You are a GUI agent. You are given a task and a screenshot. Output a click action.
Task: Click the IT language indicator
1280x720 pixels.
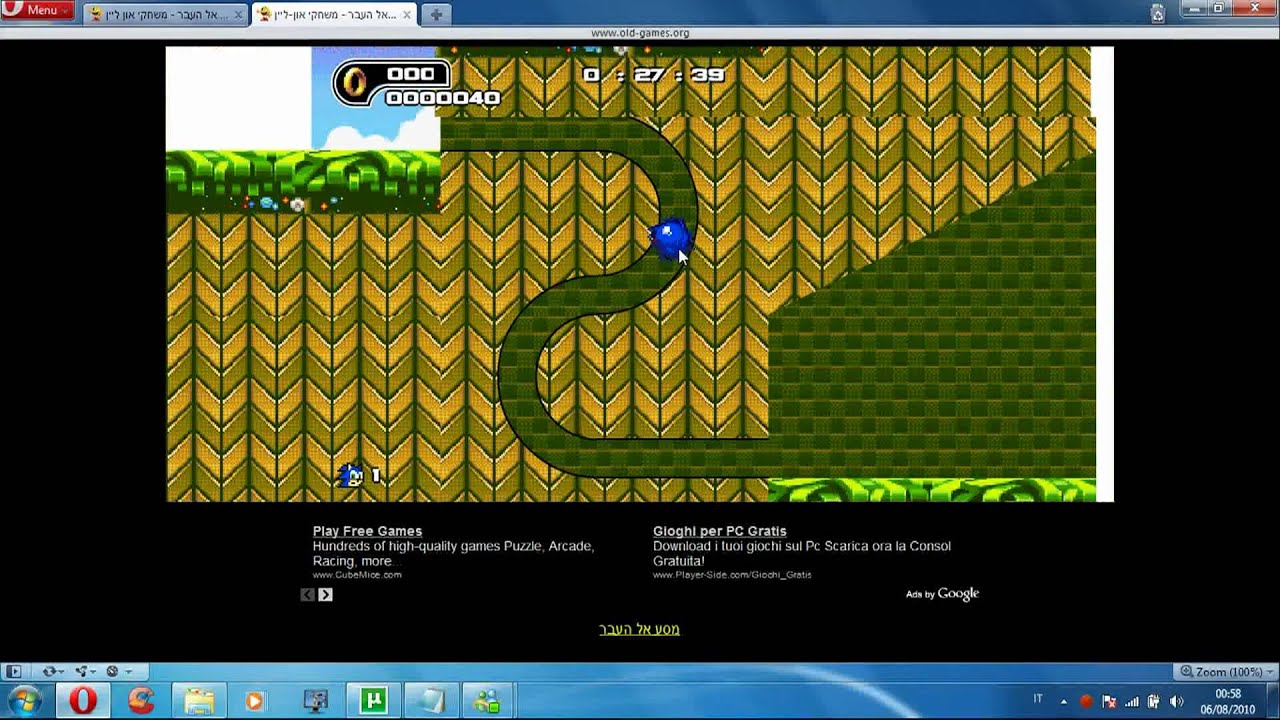[x=1038, y=699]
